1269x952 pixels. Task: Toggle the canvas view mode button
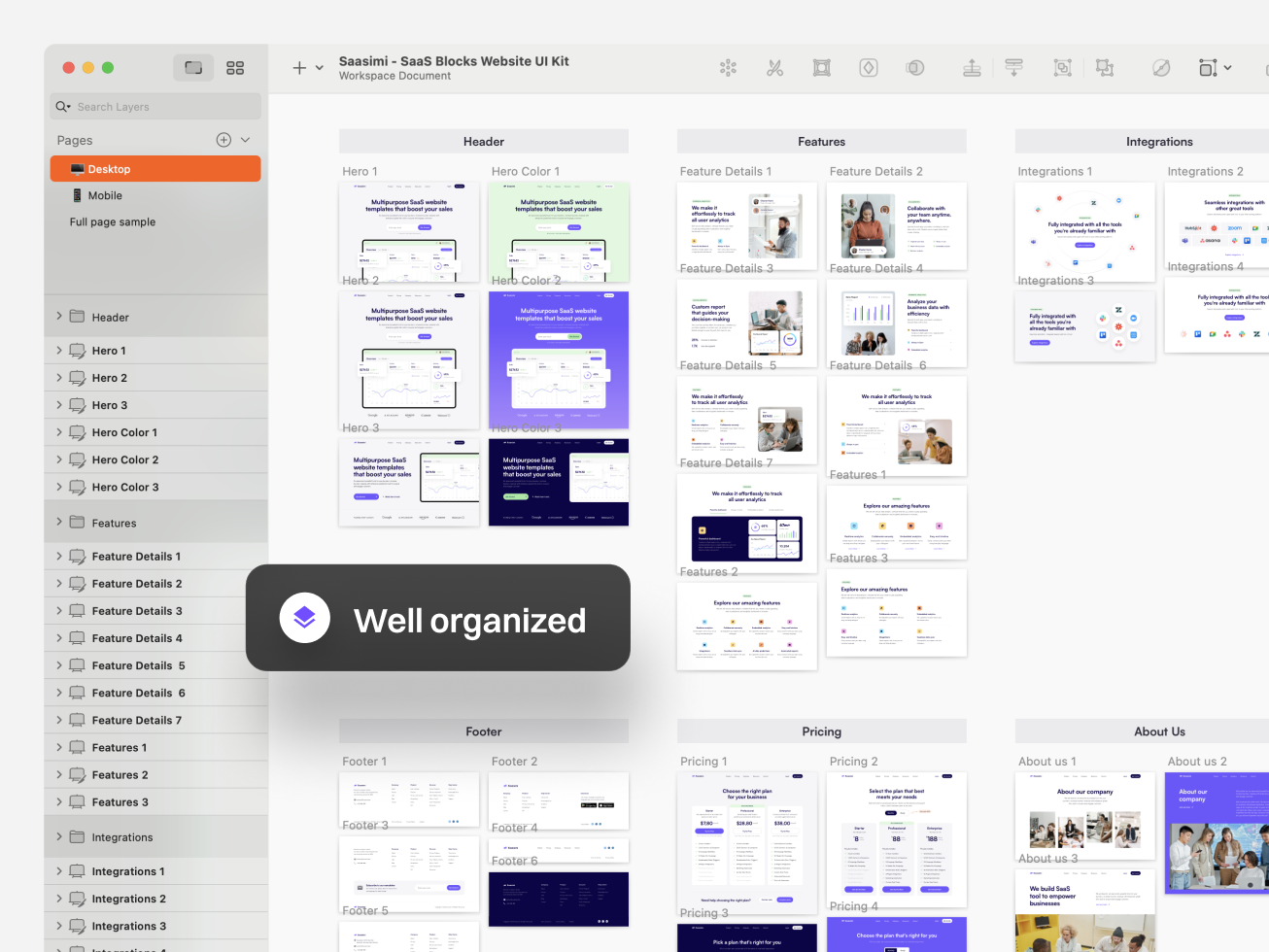click(192, 68)
